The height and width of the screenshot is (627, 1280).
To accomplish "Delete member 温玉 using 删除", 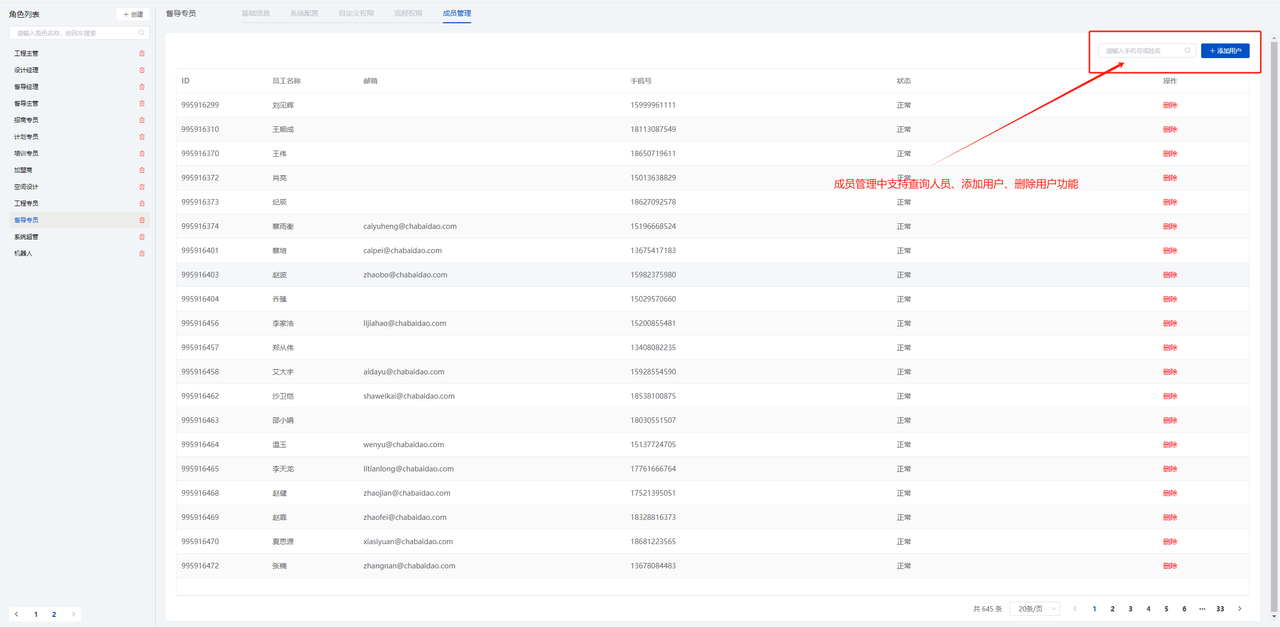I will [x=1170, y=445].
